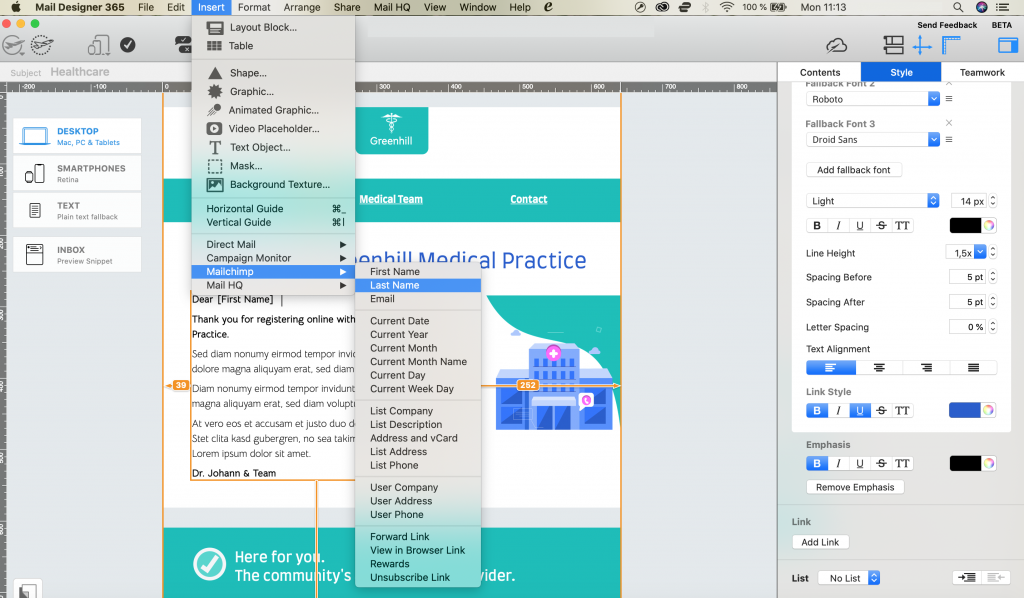This screenshot has width=1024, height=598.
Task: Remove Fallback Font 3 with X icon
Action: click(949, 123)
